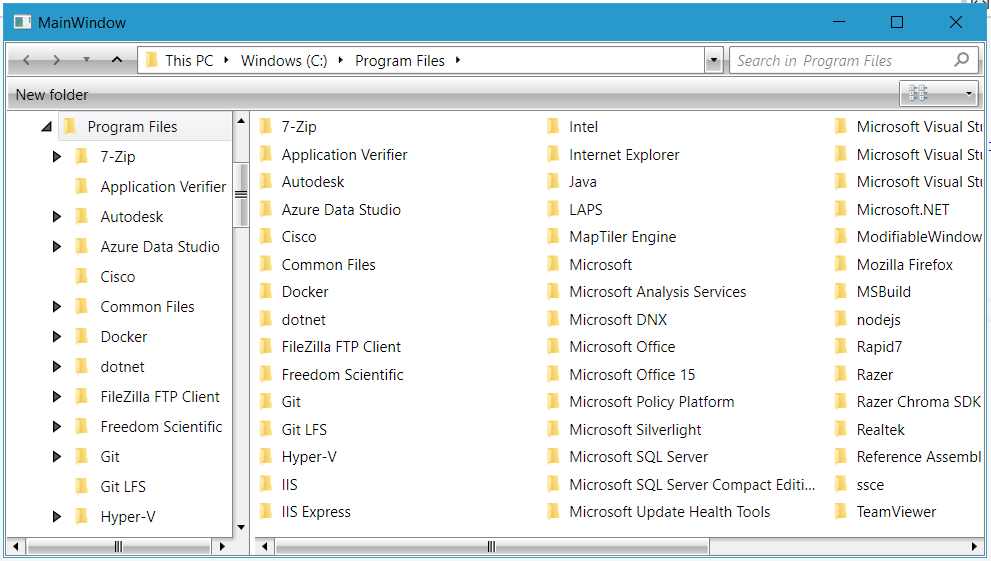Go up one folder level
The image size is (991, 561).
pos(117,60)
